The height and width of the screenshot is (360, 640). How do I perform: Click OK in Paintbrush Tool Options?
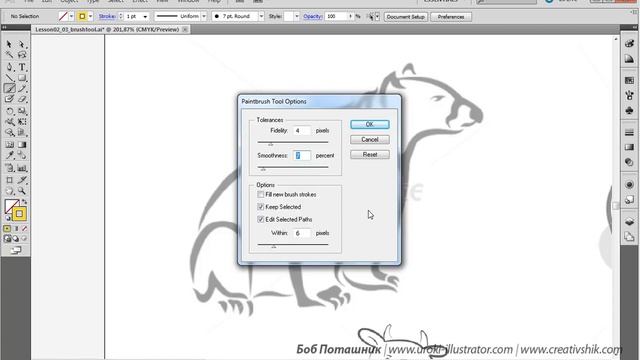pos(369,124)
